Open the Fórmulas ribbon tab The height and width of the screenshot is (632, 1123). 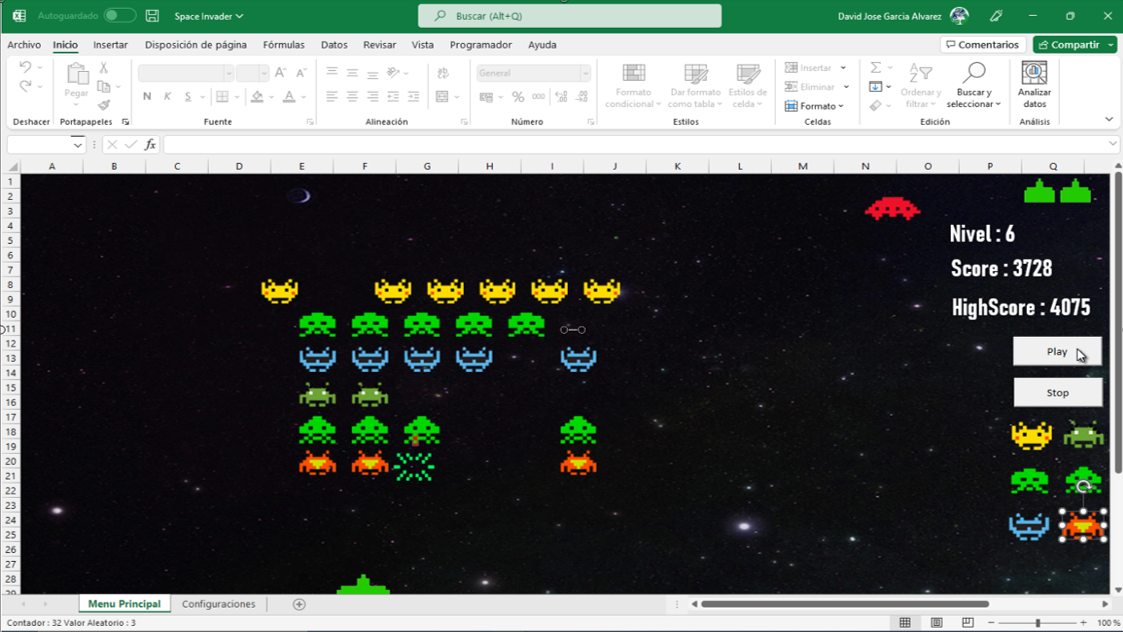[284, 44]
